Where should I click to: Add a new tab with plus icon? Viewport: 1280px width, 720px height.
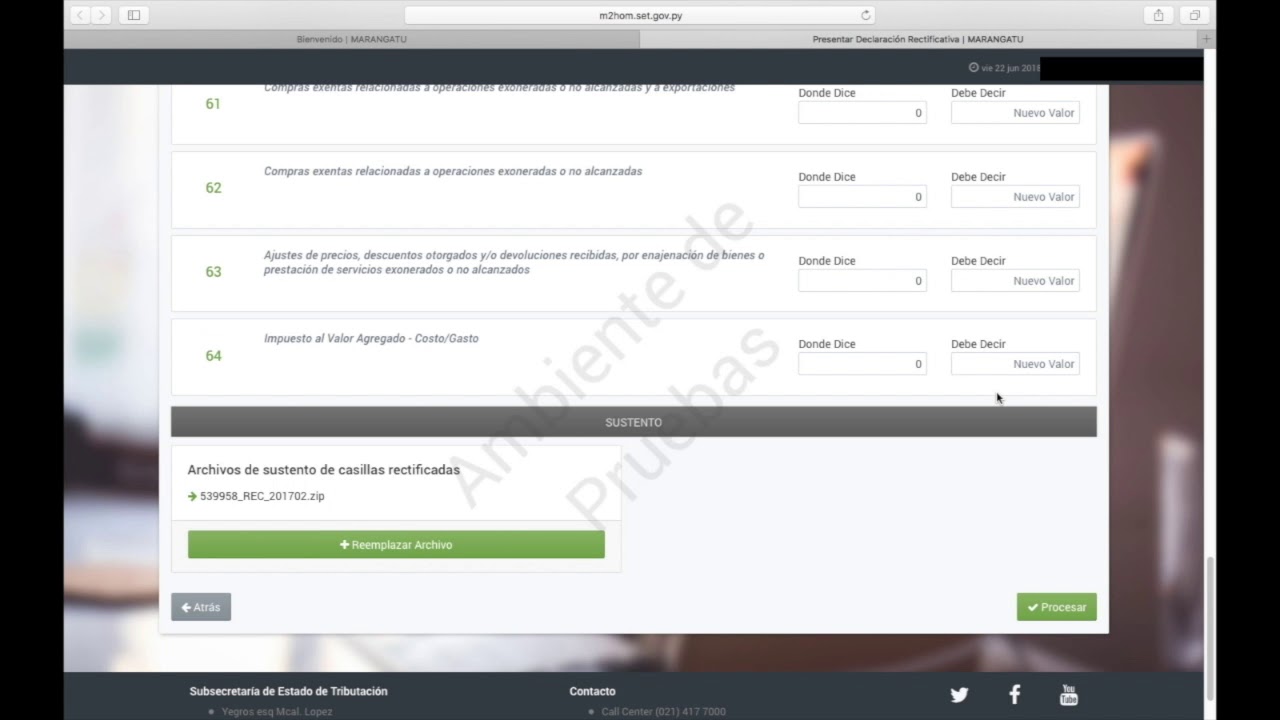click(x=1206, y=39)
